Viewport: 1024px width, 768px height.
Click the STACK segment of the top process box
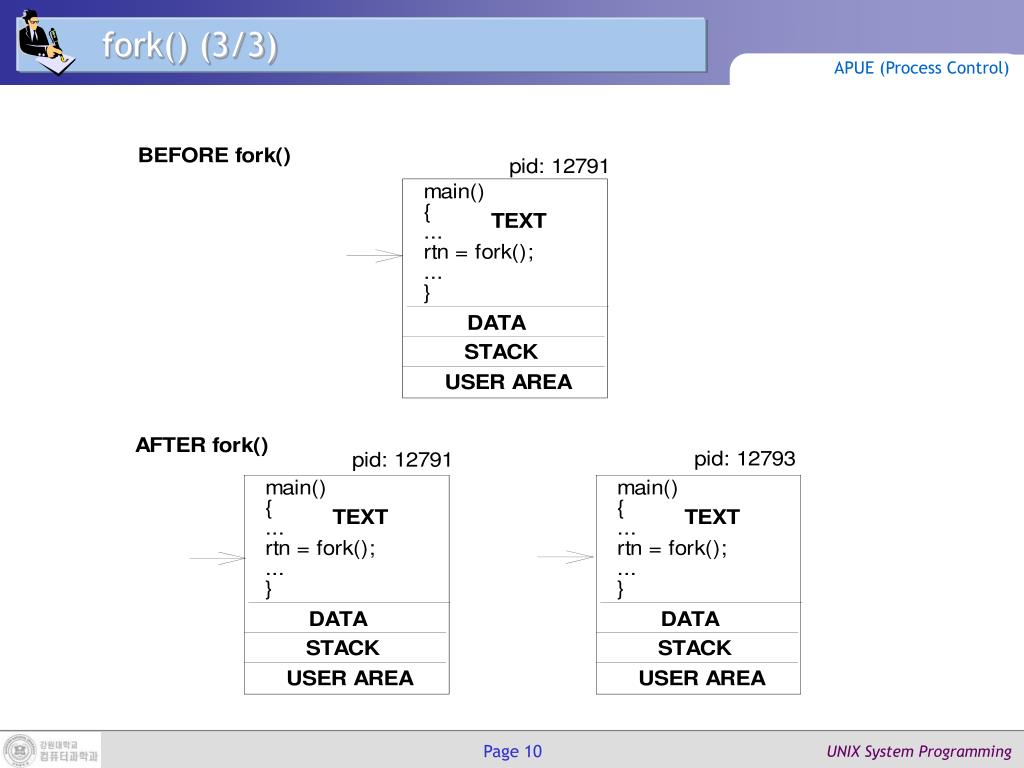tap(505, 352)
